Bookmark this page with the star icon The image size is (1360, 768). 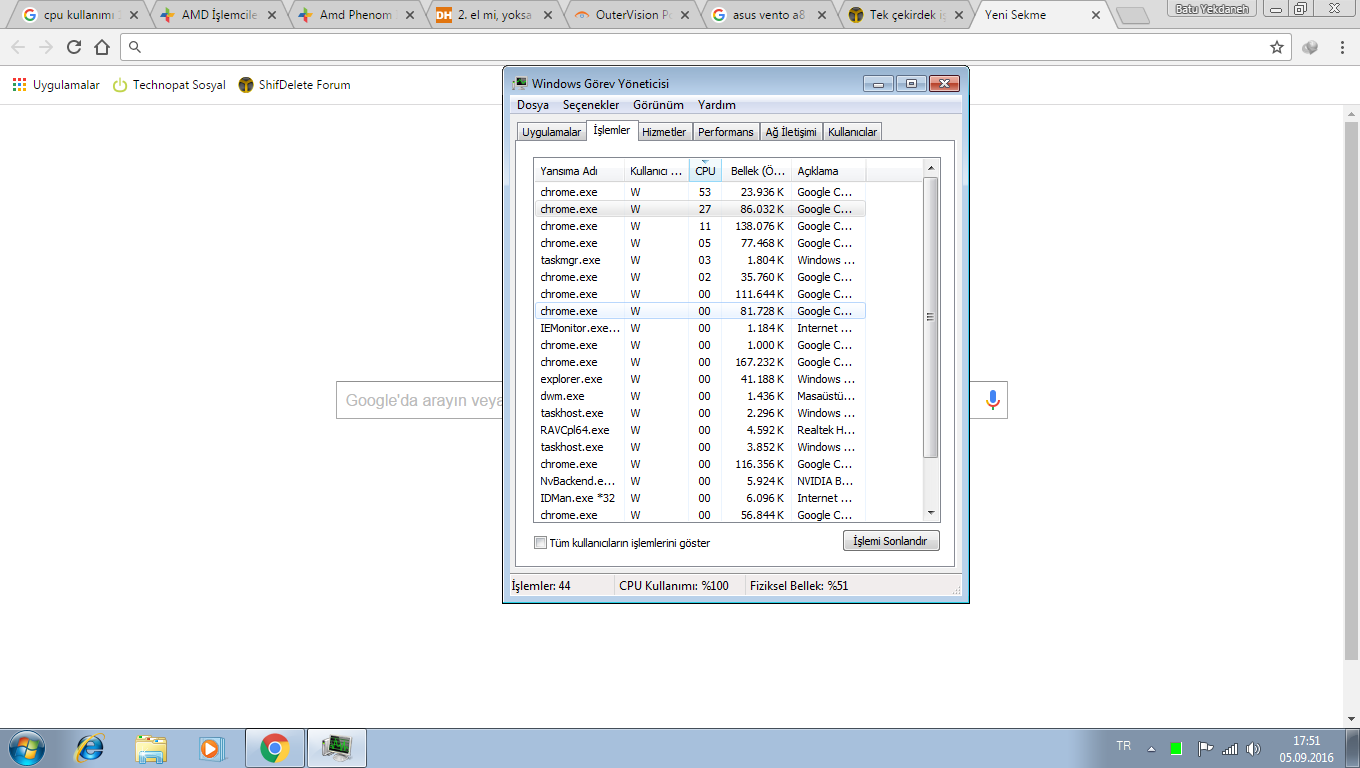pyautogui.click(x=1277, y=47)
